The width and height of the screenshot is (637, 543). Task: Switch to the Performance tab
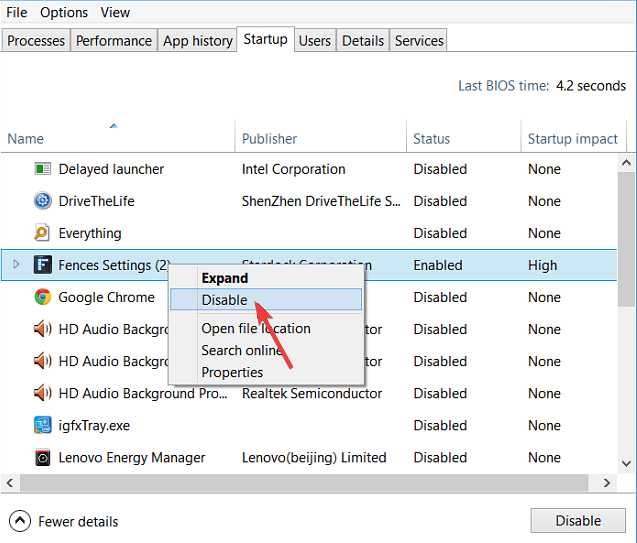tap(114, 41)
